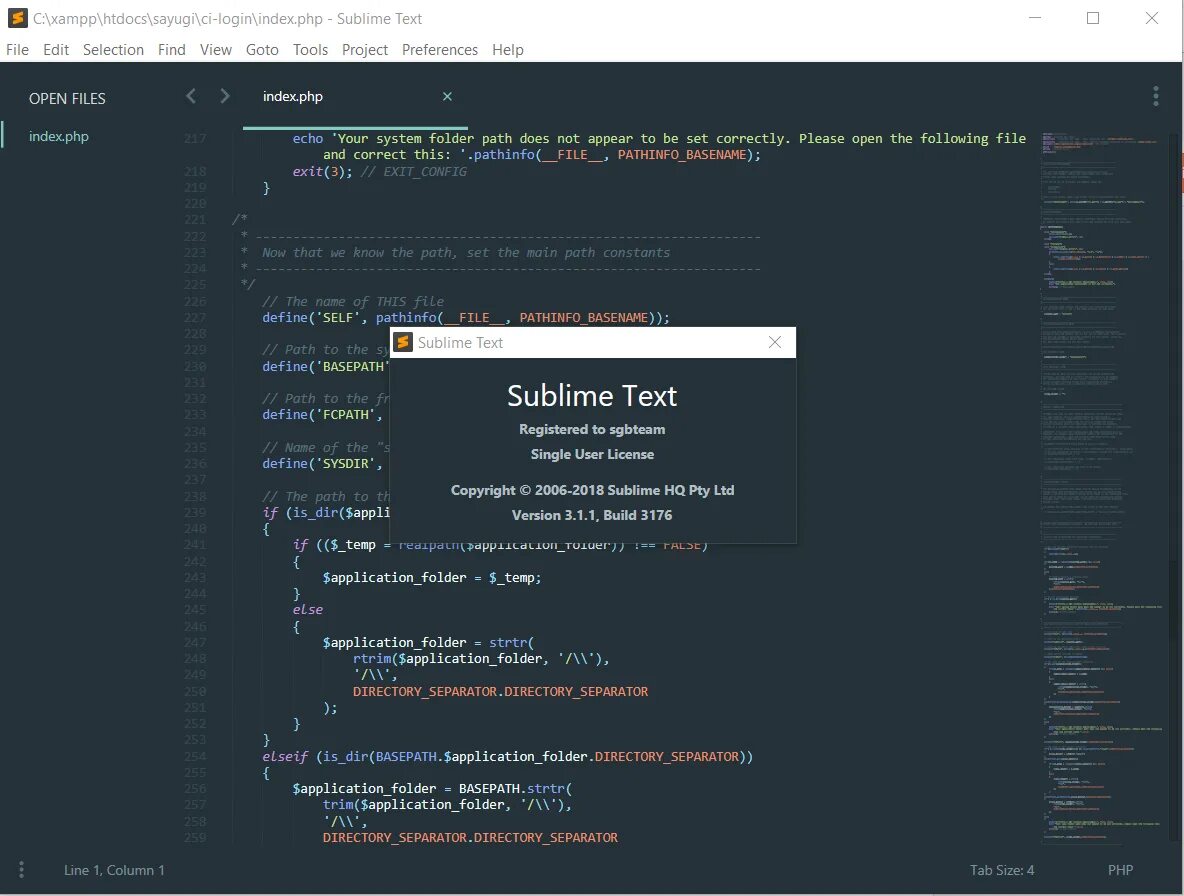Go to next tab with right arrow

pyautogui.click(x=224, y=96)
